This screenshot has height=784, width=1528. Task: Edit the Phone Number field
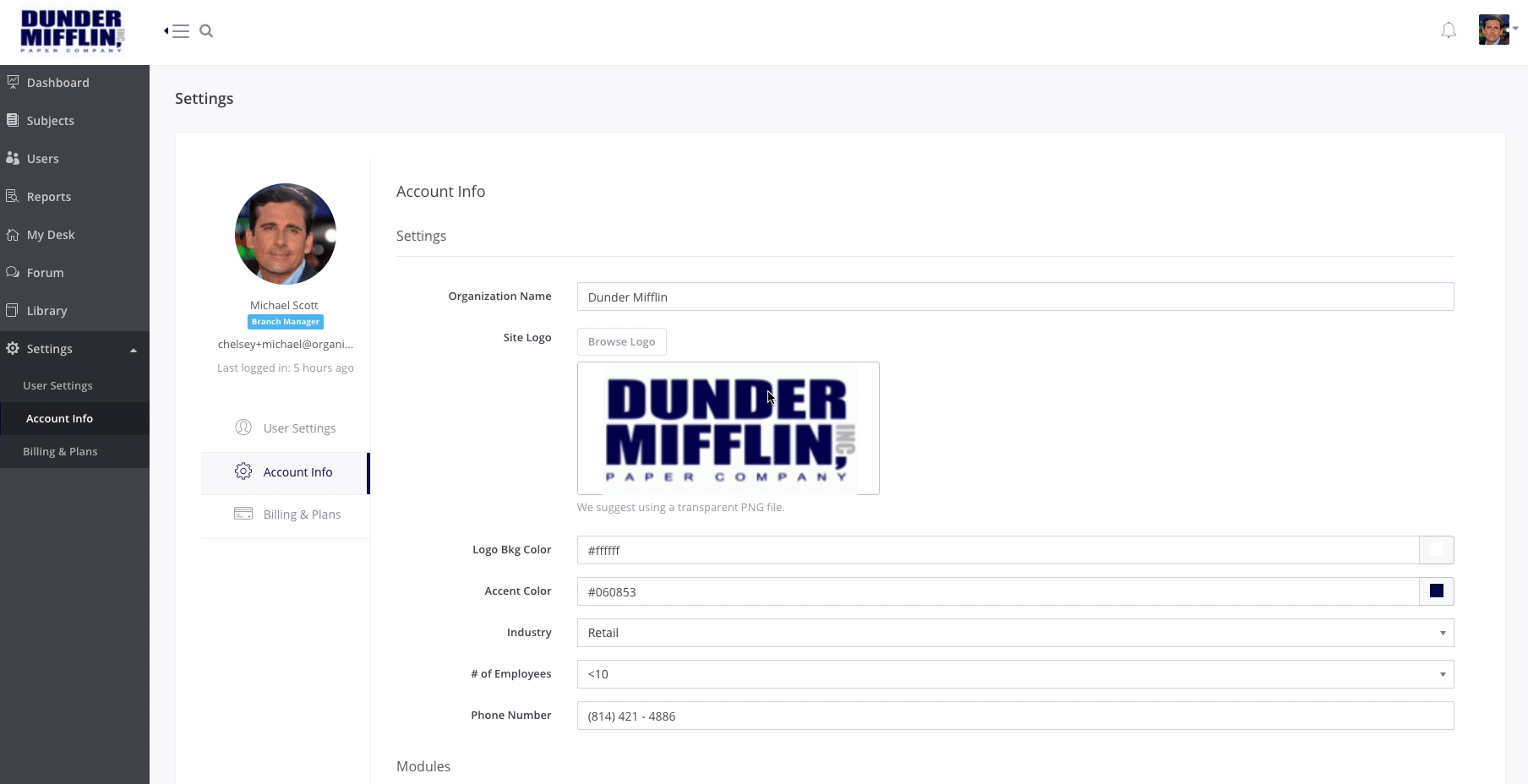tap(1015, 716)
